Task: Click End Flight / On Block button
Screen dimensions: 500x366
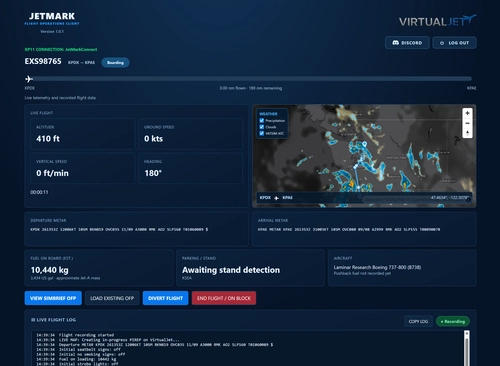Action: [x=224, y=298]
